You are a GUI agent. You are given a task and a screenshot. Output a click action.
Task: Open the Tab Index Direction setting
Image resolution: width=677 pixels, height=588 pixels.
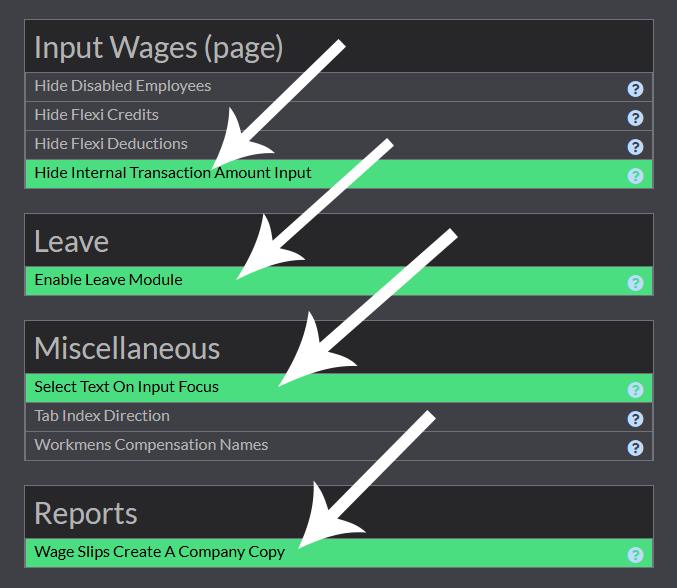(x=102, y=416)
